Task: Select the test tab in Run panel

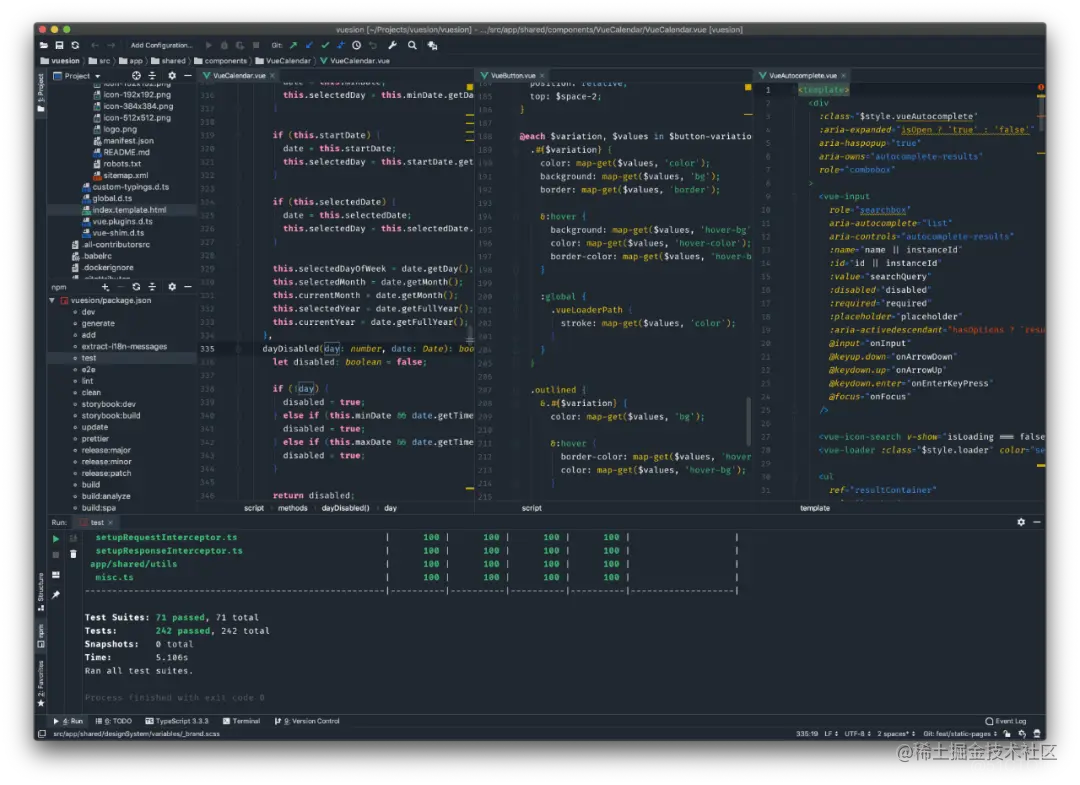Action: tap(97, 523)
